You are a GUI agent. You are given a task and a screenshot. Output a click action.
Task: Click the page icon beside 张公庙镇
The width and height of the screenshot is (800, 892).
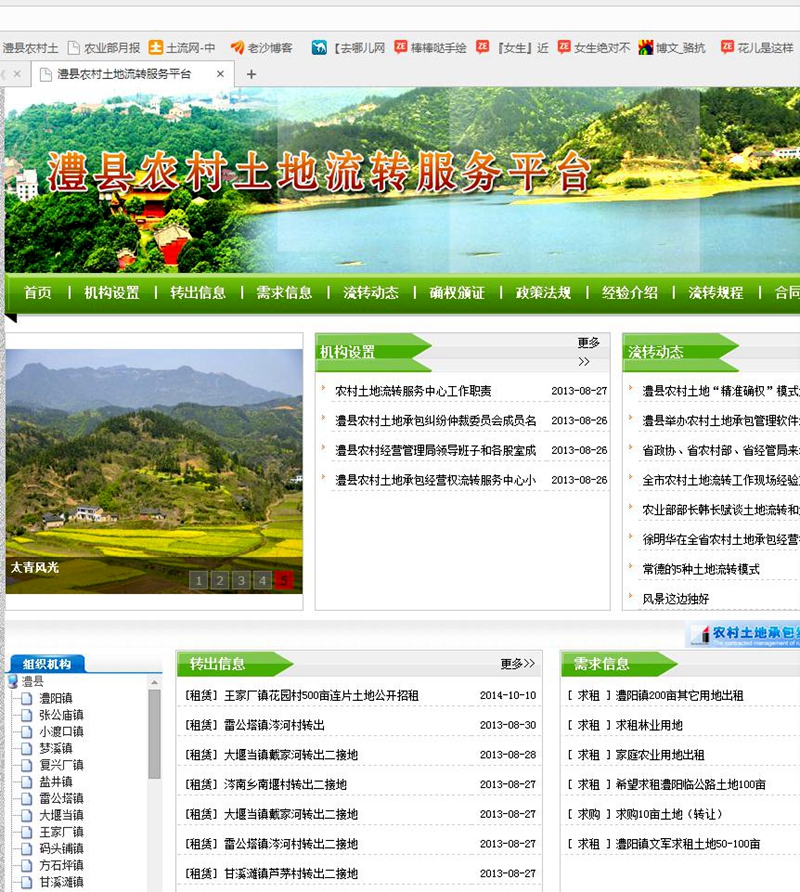pos(26,715)
